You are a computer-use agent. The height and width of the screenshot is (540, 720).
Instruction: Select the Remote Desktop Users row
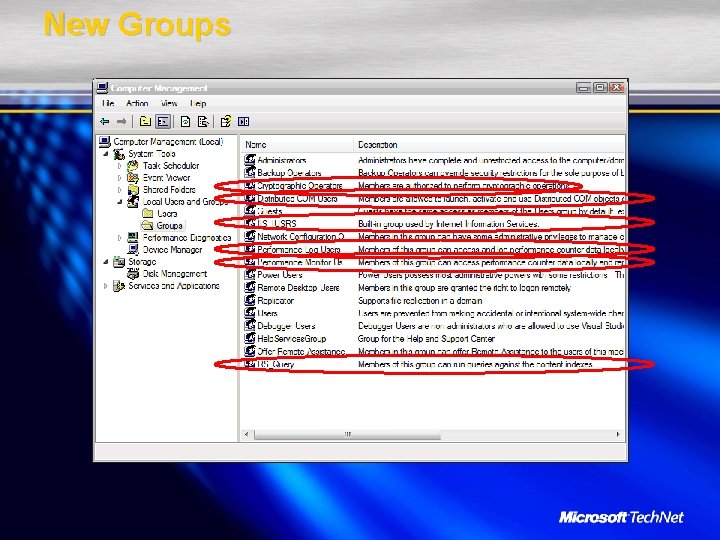click(x=433, y=287)
